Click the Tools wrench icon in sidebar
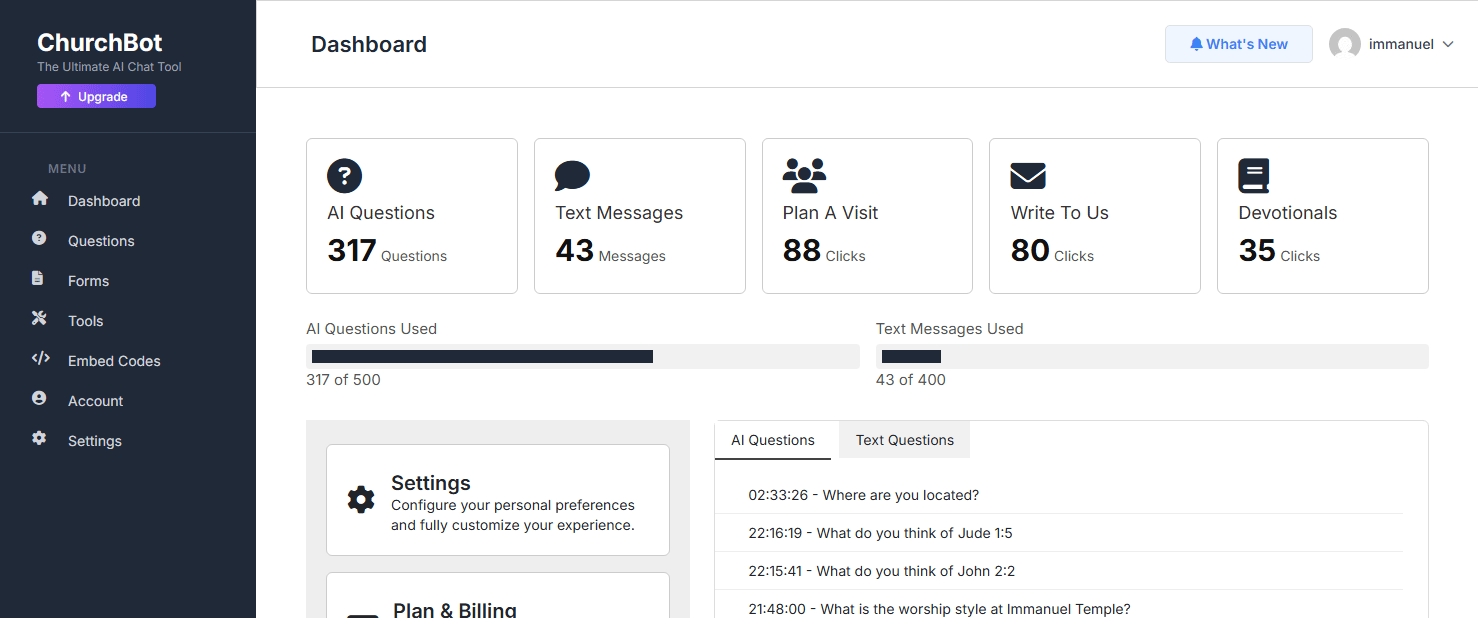The image size is (1478, 618). point(39,319)
